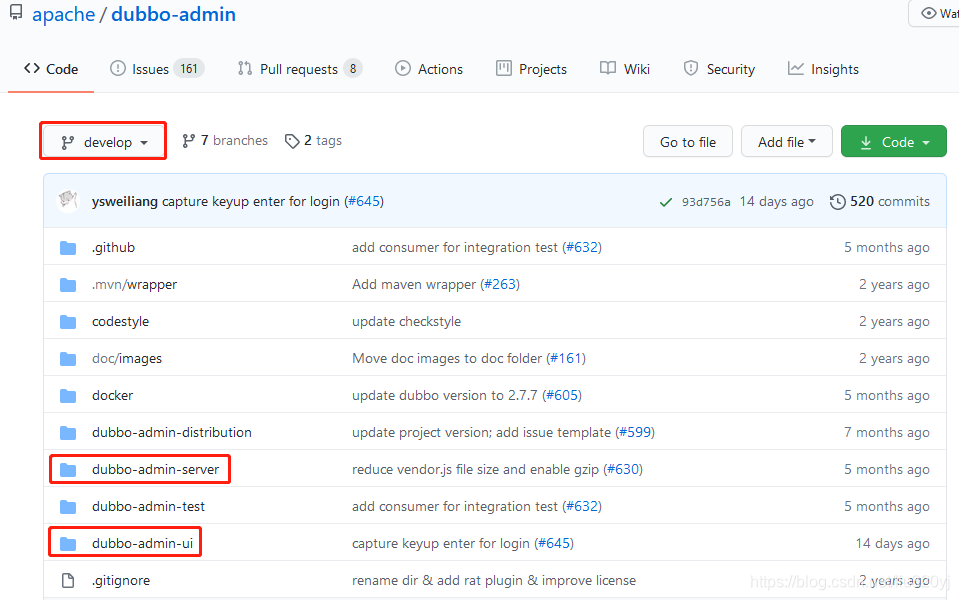The height and width of the screenshot is (600, 959).
Task: Open the dubbo-admin-server folder
Action: click(x=155, y=469)
